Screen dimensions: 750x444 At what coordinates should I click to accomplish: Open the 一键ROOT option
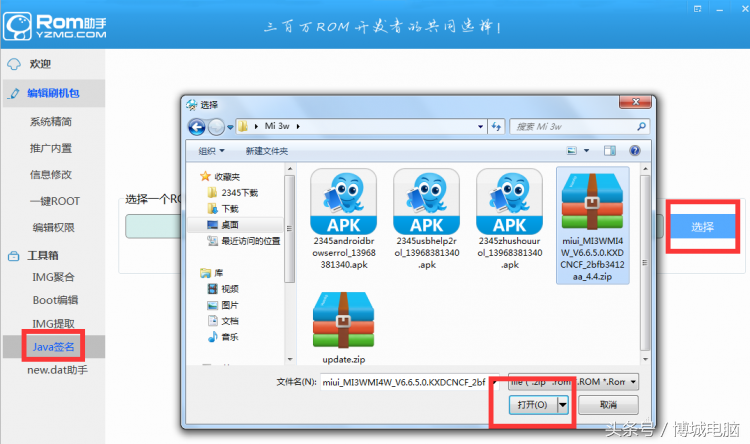pyautogui.click(x=55, y=201)
